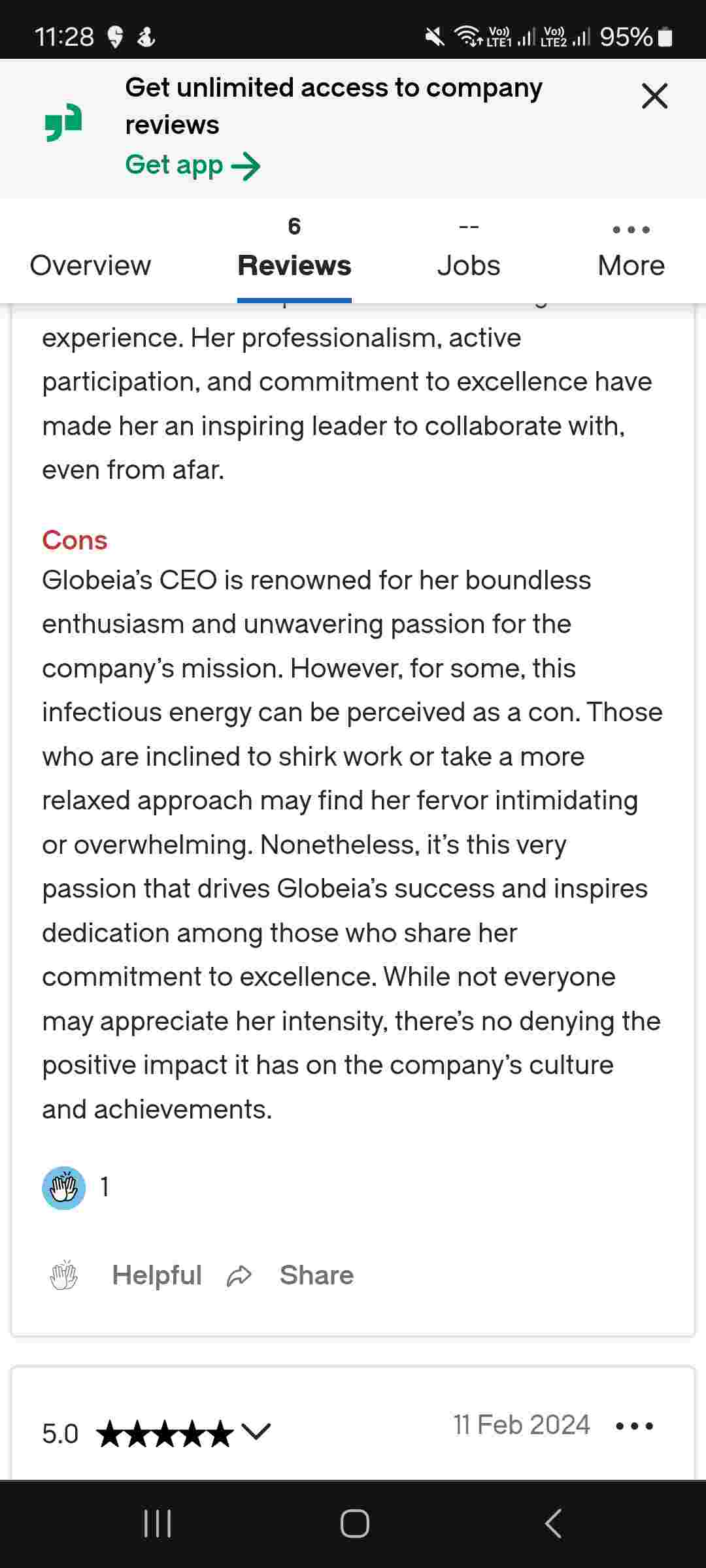706x1568 pixels.
Task: Open the Overview tab
Action: pyautogui.click(x=90, y=265)
